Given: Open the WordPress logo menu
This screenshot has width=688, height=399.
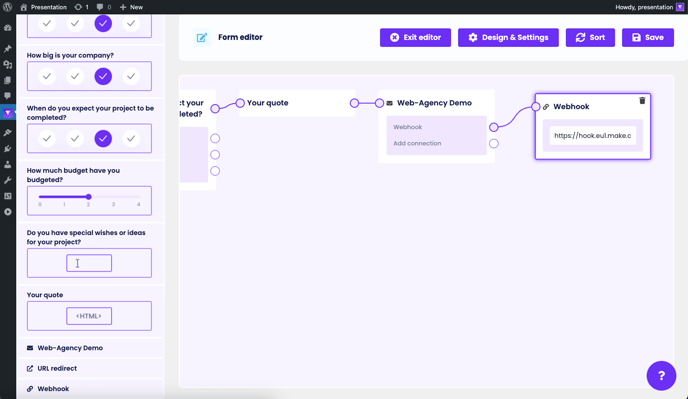Looking at the screenshot, I should click(7, 7).
